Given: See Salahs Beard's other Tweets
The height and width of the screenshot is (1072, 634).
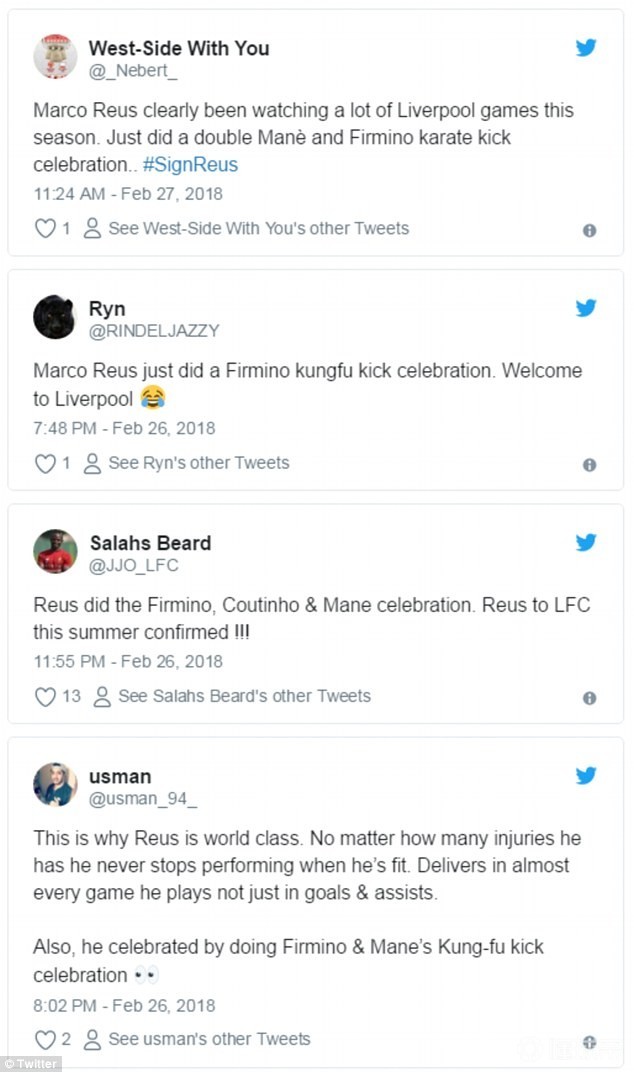Looking at the screenshot, I should pyautogui.click(x=243, y=696).
